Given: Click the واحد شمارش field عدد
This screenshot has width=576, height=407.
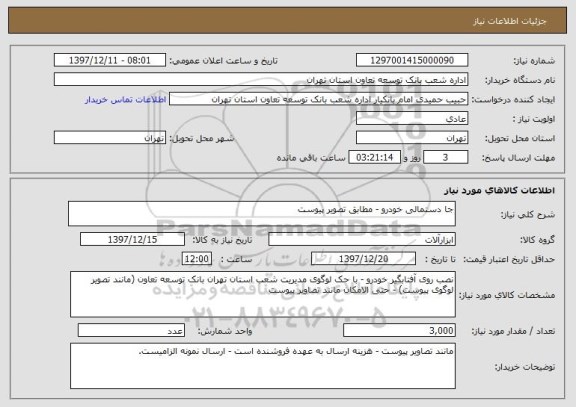Looking at the screenshot, I should (131, 331).
